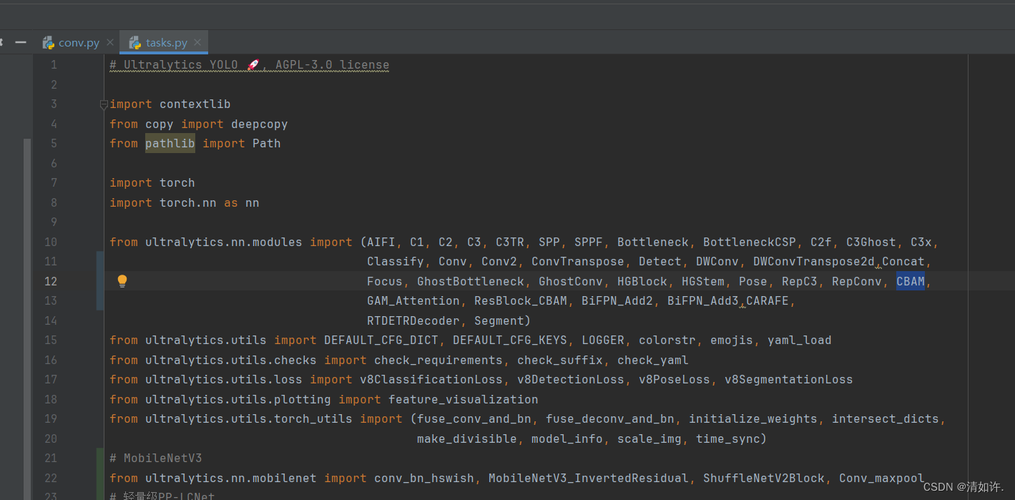The image size is (1015, 500).
Task: Click the green change marker beside line 21
Action: click(x=99, y=458)
